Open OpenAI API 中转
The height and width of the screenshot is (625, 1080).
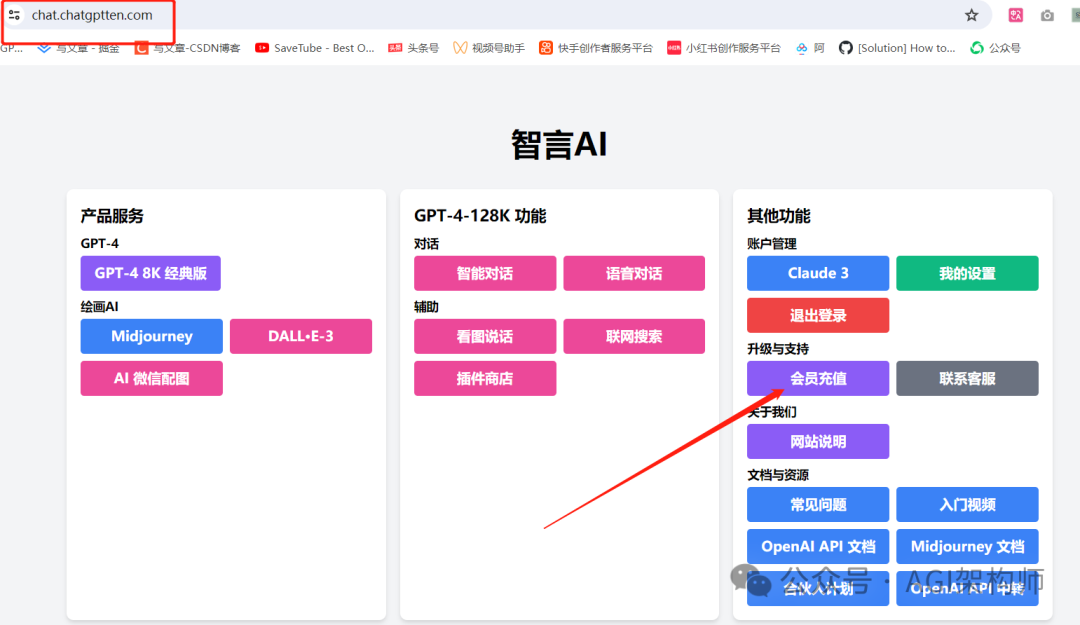tap(967, 588)
